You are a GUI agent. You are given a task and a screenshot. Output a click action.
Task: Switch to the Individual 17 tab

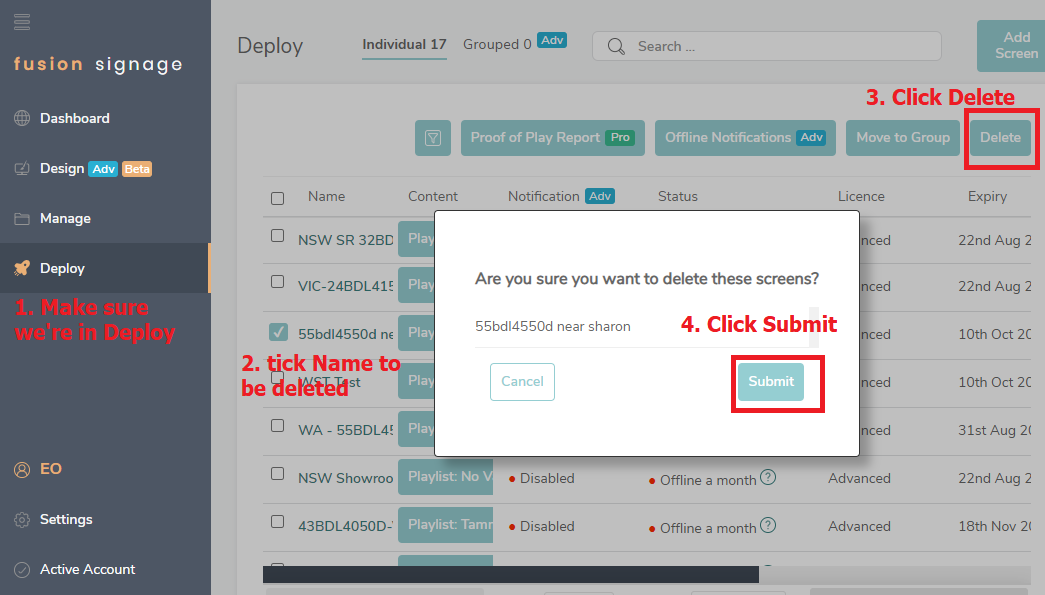[x=404, y=45]
